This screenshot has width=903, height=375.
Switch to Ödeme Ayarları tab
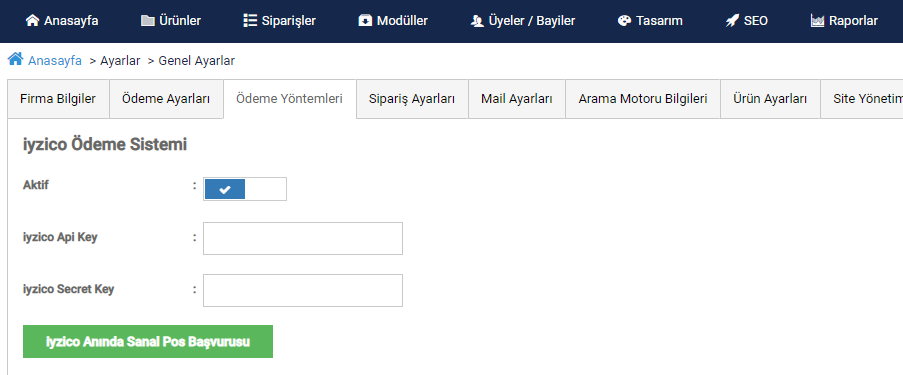point(166,99)
